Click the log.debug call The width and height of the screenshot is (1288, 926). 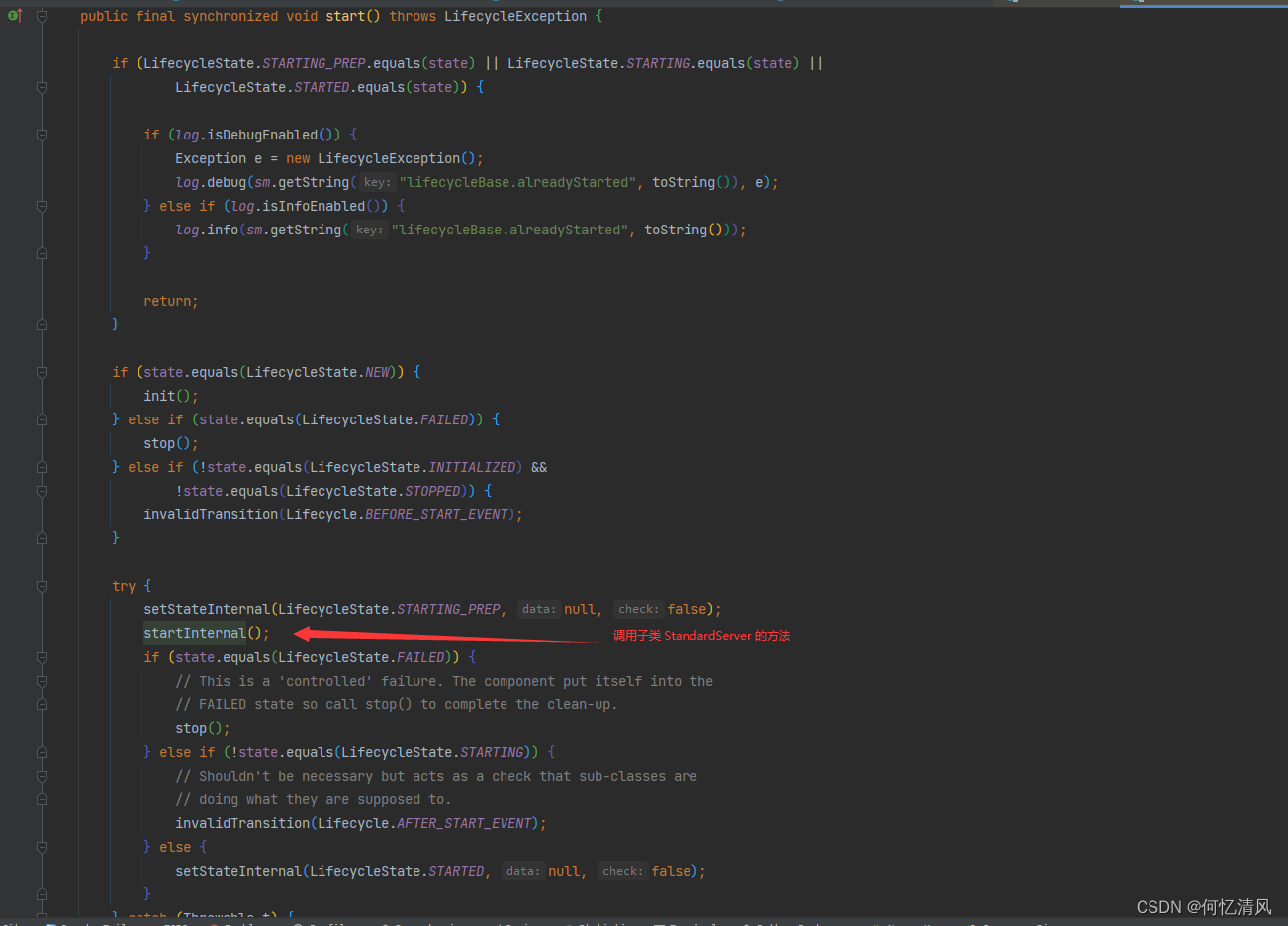[x=211, y=182]
